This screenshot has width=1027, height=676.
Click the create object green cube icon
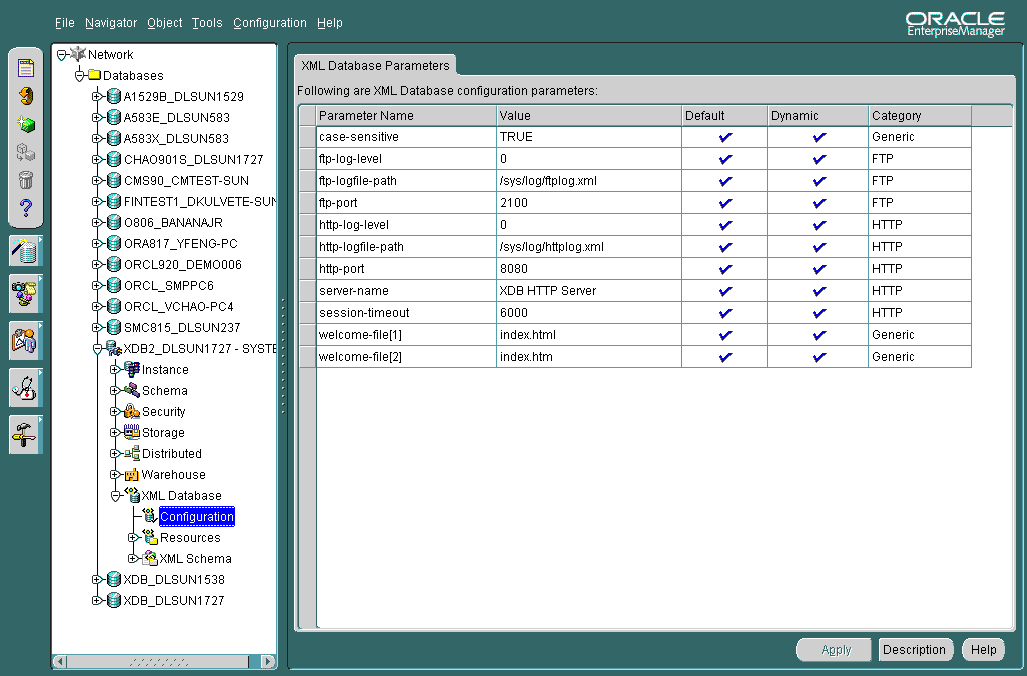point(25,124)
